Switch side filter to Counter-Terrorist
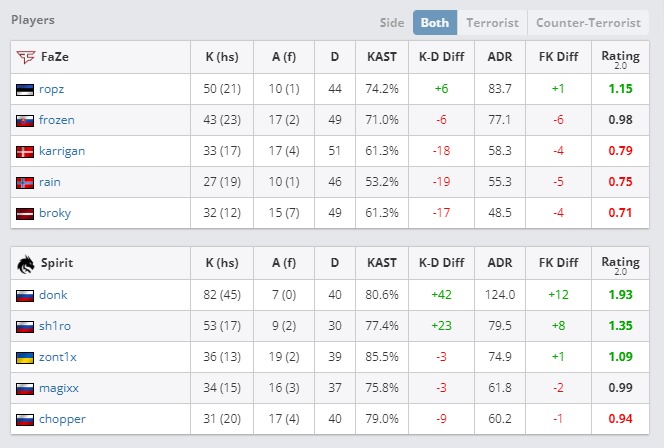The width and height of the screenshot is (664, 448). click(x=590, y=22)
